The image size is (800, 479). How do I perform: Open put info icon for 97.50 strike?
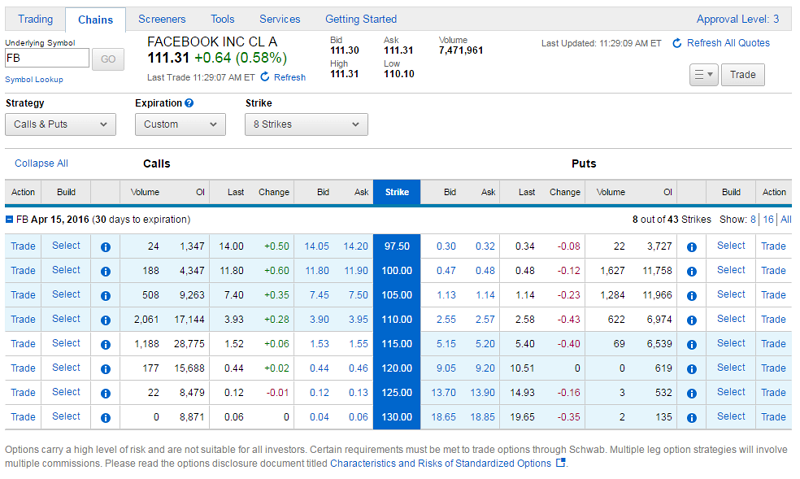tap(692, 247)
